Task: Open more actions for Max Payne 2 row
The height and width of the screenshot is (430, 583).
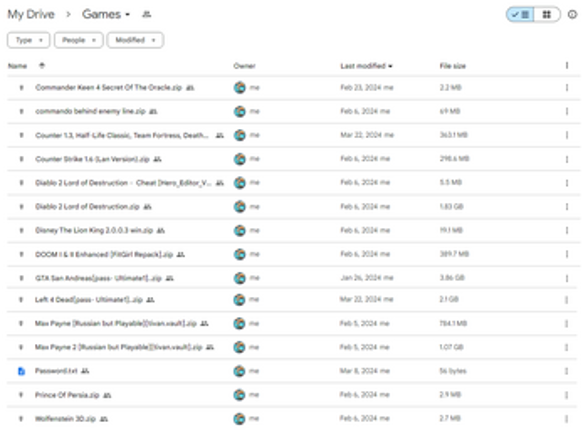Action: point(567,347)
